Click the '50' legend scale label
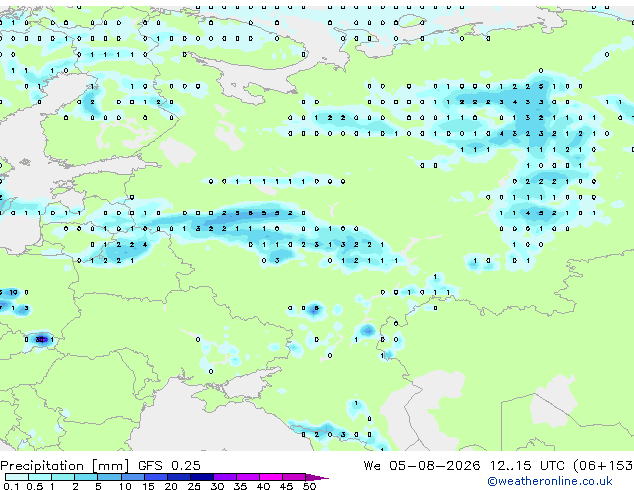 pyautogui.click(x=309, y=486)
